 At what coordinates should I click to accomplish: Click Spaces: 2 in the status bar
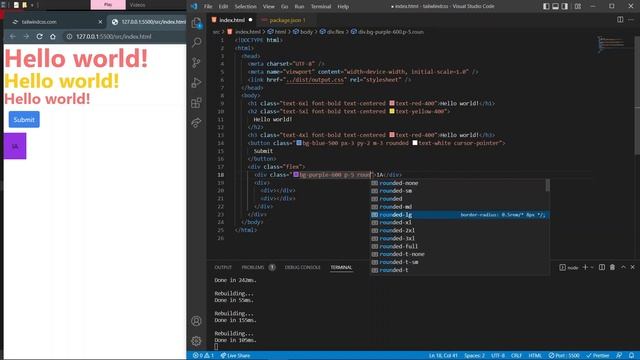474,356
